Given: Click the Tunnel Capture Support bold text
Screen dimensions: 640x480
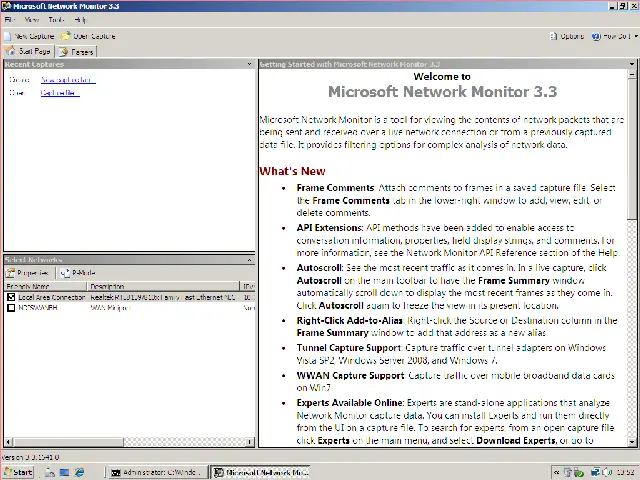Looking at the screenshot, I should pyautogui.click(x=349, y=348).
